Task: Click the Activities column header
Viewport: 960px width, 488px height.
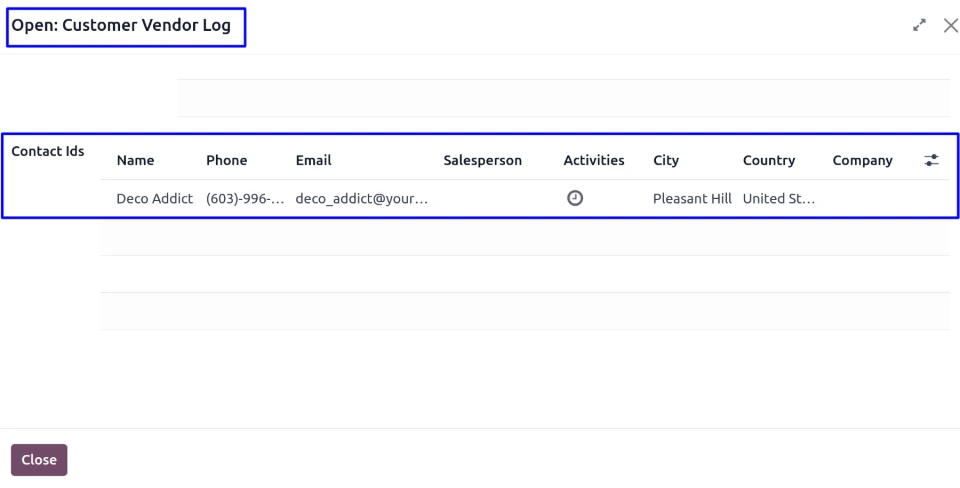Action: coord(593,160)
